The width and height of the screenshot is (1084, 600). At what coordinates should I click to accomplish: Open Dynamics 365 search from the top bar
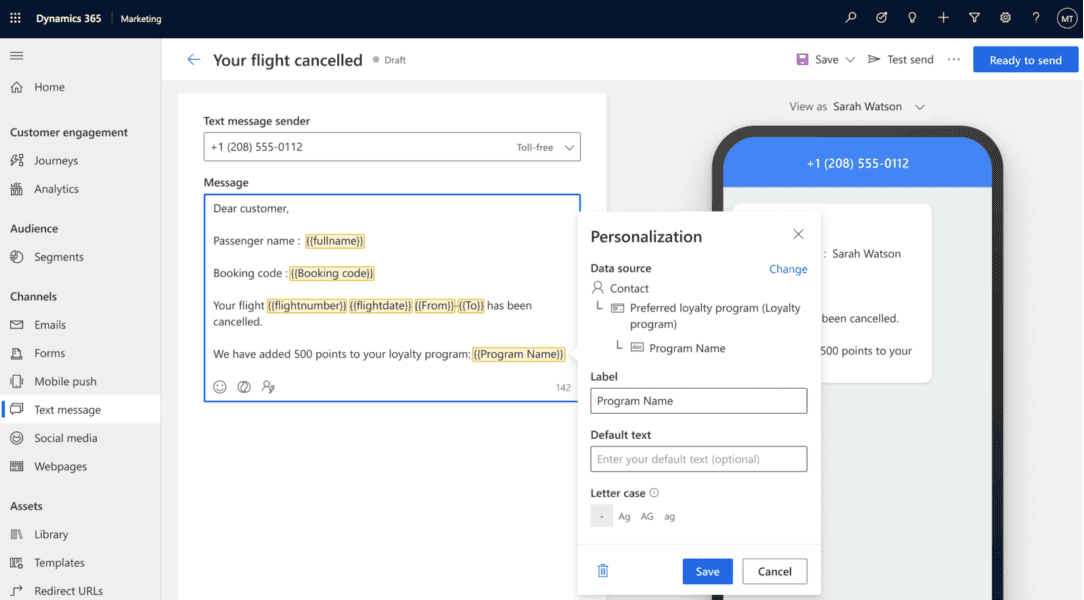[850, 17]
